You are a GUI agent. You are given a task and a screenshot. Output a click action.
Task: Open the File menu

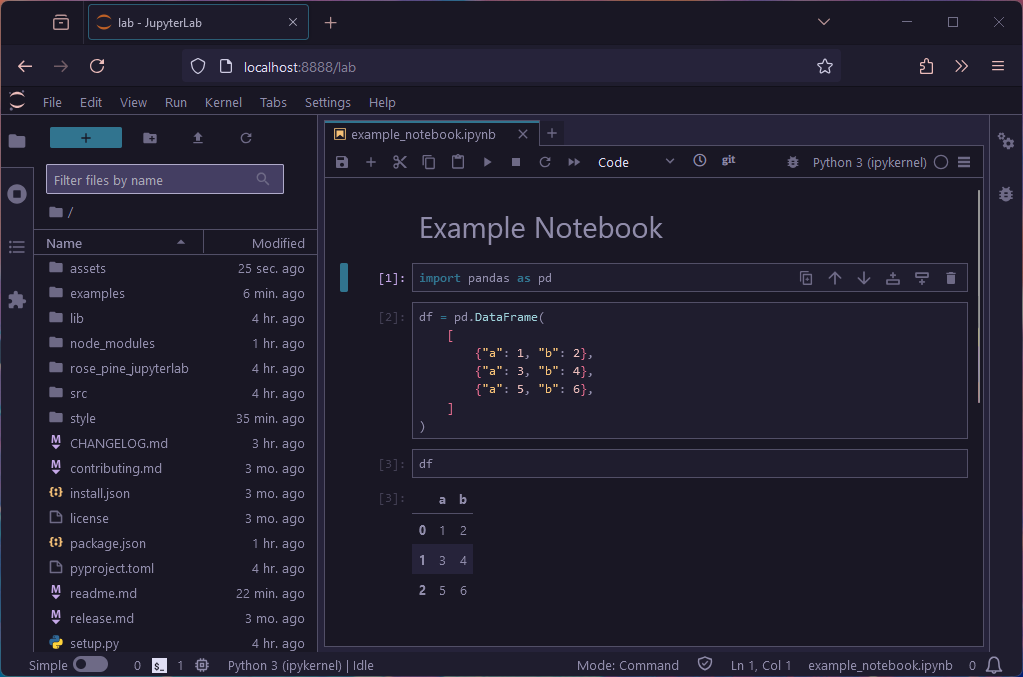coord(52,102)
